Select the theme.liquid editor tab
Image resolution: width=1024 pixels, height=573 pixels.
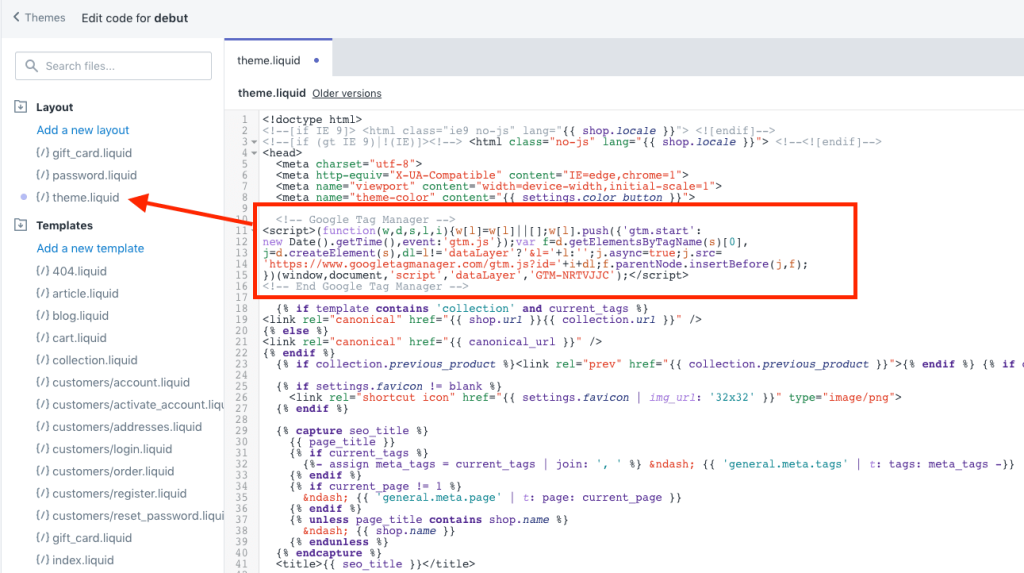point(267,61)
